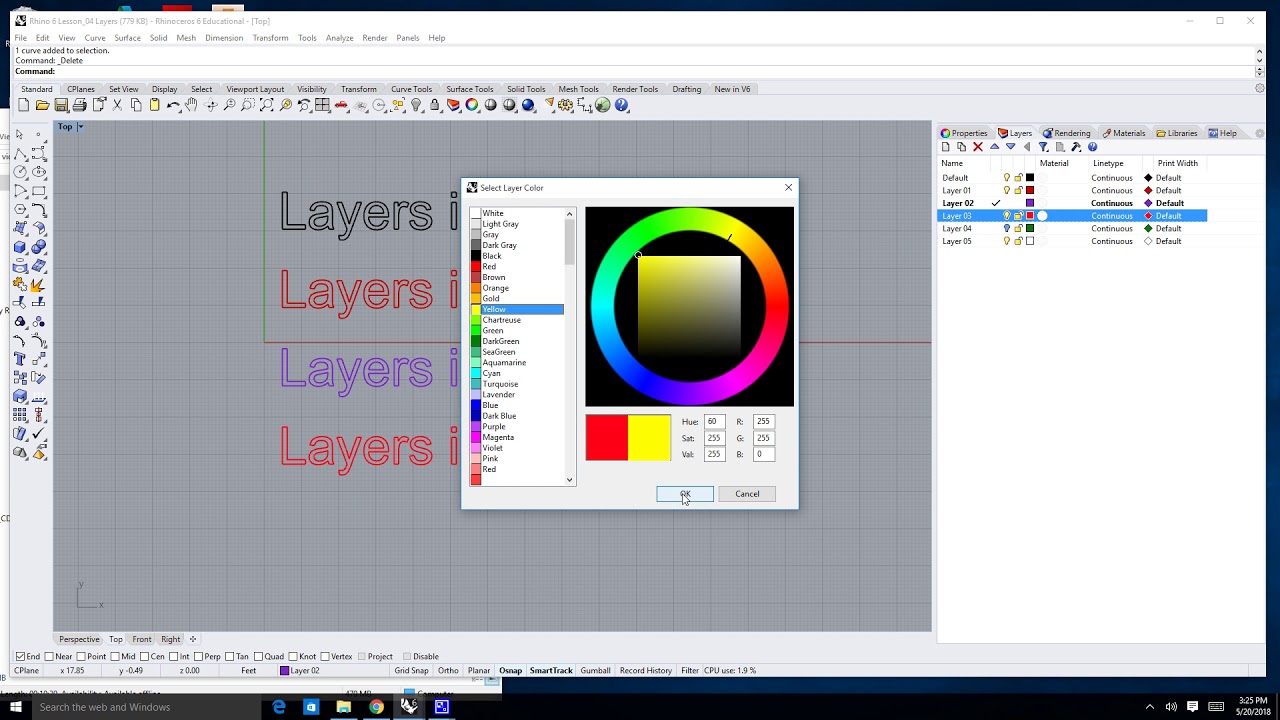Click the Move layer up triangle icon

994,147
